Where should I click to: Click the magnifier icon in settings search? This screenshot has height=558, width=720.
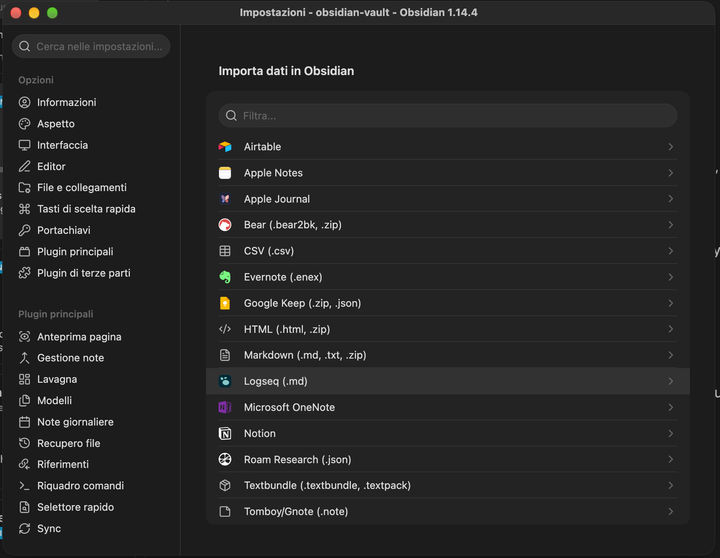point(24,46)
